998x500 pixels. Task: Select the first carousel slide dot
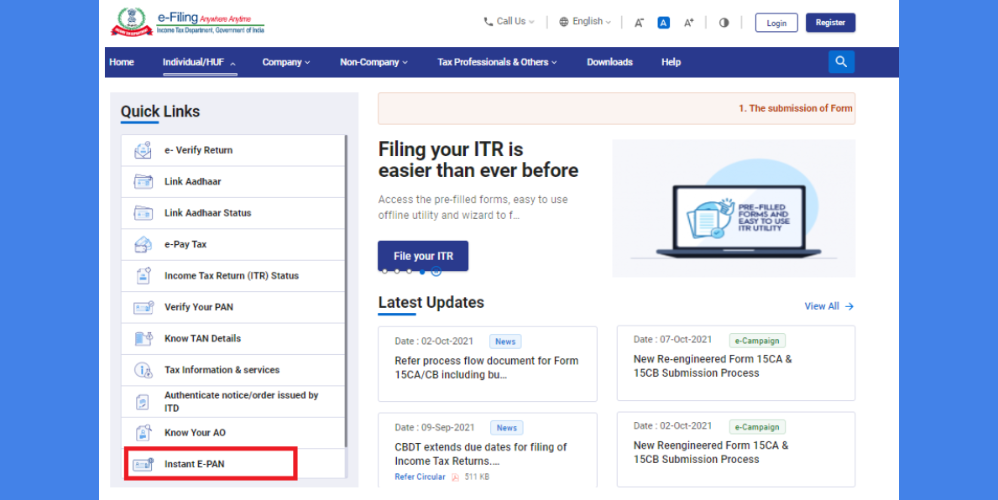click(384, 272)
